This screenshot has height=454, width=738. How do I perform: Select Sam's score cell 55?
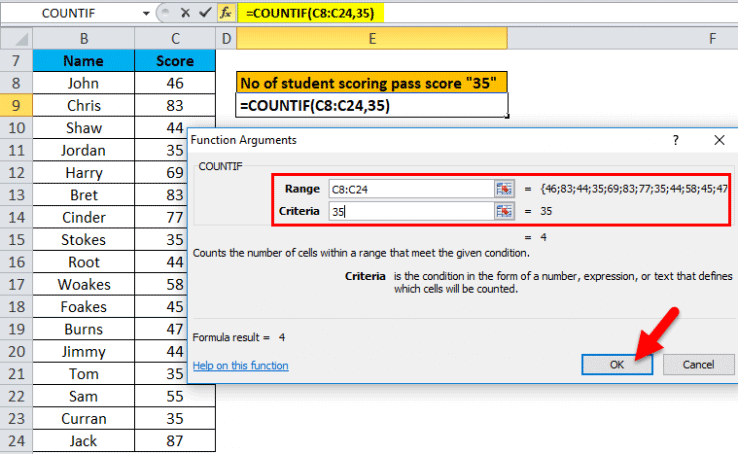[x=175, y=396]
